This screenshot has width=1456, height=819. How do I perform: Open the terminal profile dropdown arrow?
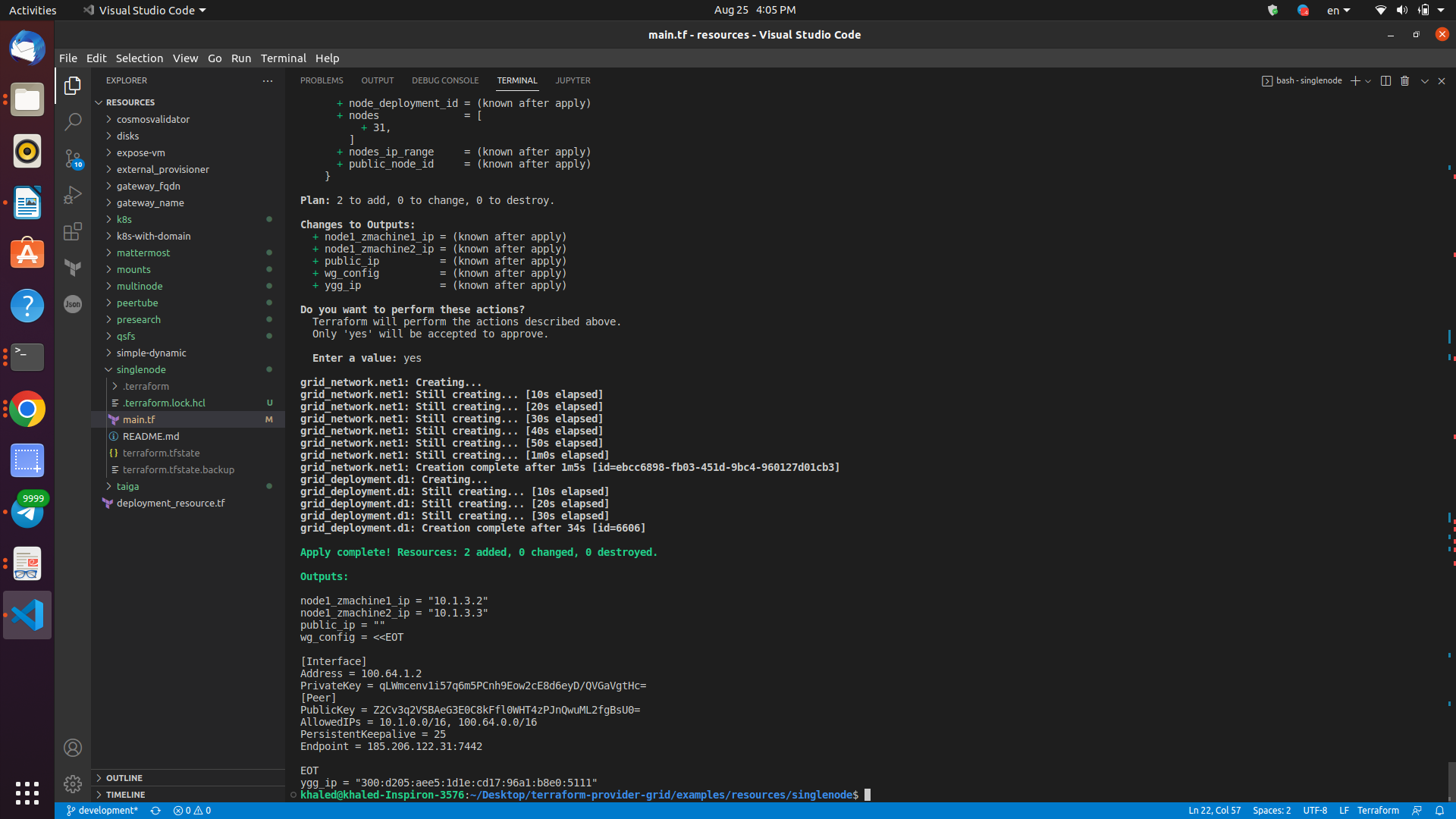(x=1368, y=80)
